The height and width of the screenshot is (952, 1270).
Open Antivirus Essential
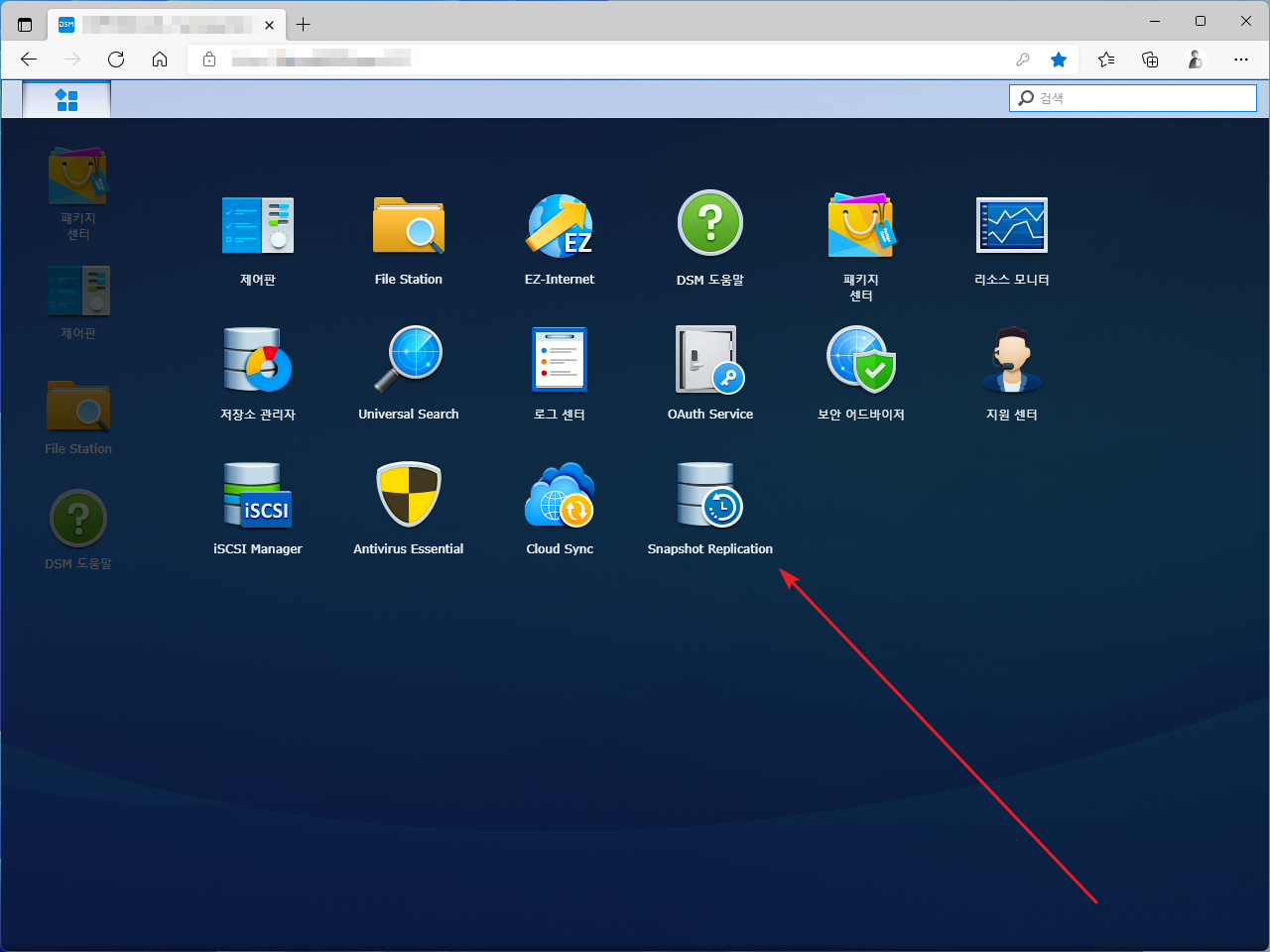[x=409, y=509]
